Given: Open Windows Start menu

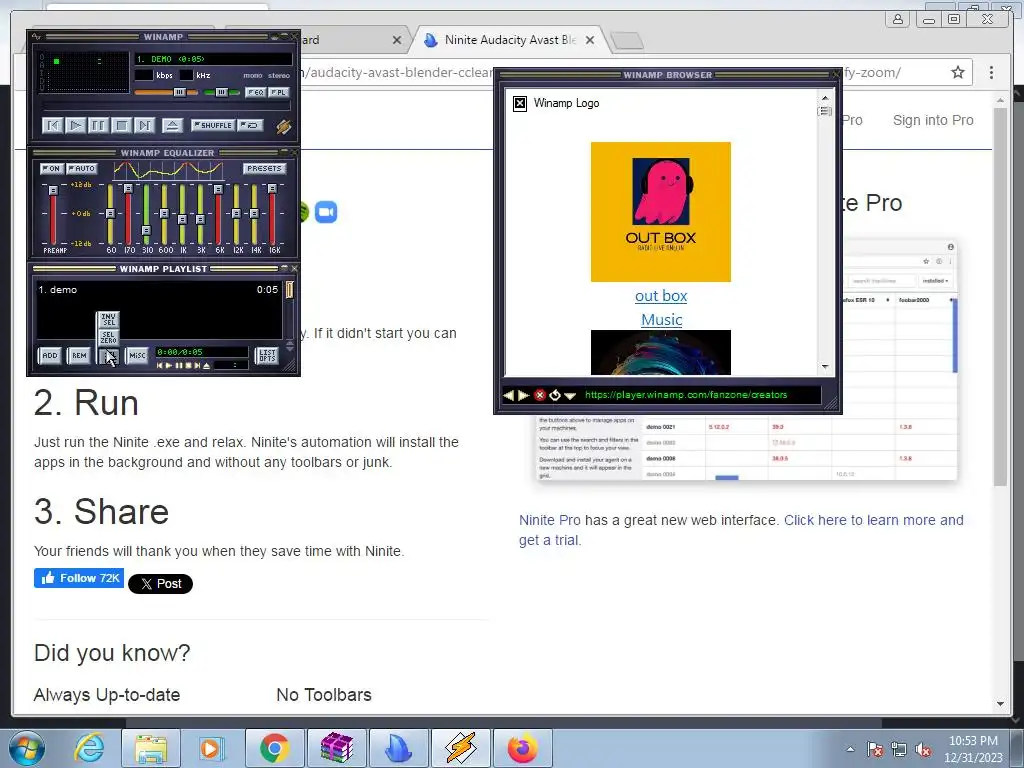Looking at the screenshot, I should (27, 748).
